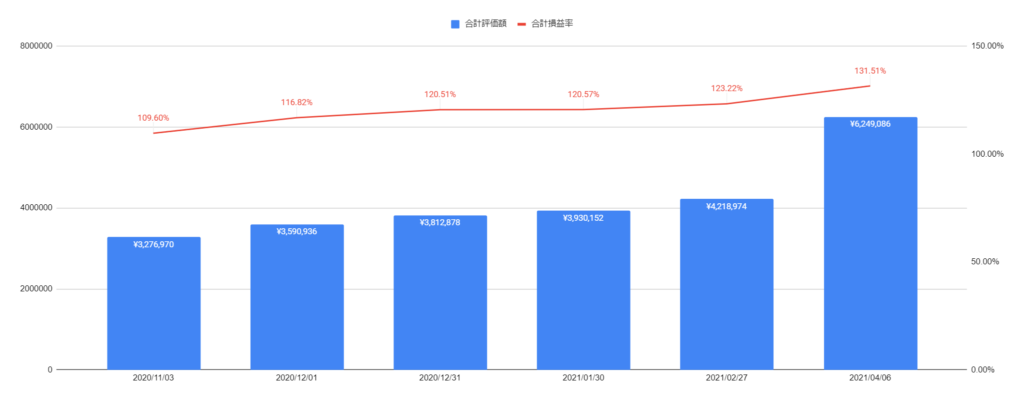This screenshot has width=1024, height=402.
Task: Click the ¥3,276,970 bar value label
Action: click(153, 245)
